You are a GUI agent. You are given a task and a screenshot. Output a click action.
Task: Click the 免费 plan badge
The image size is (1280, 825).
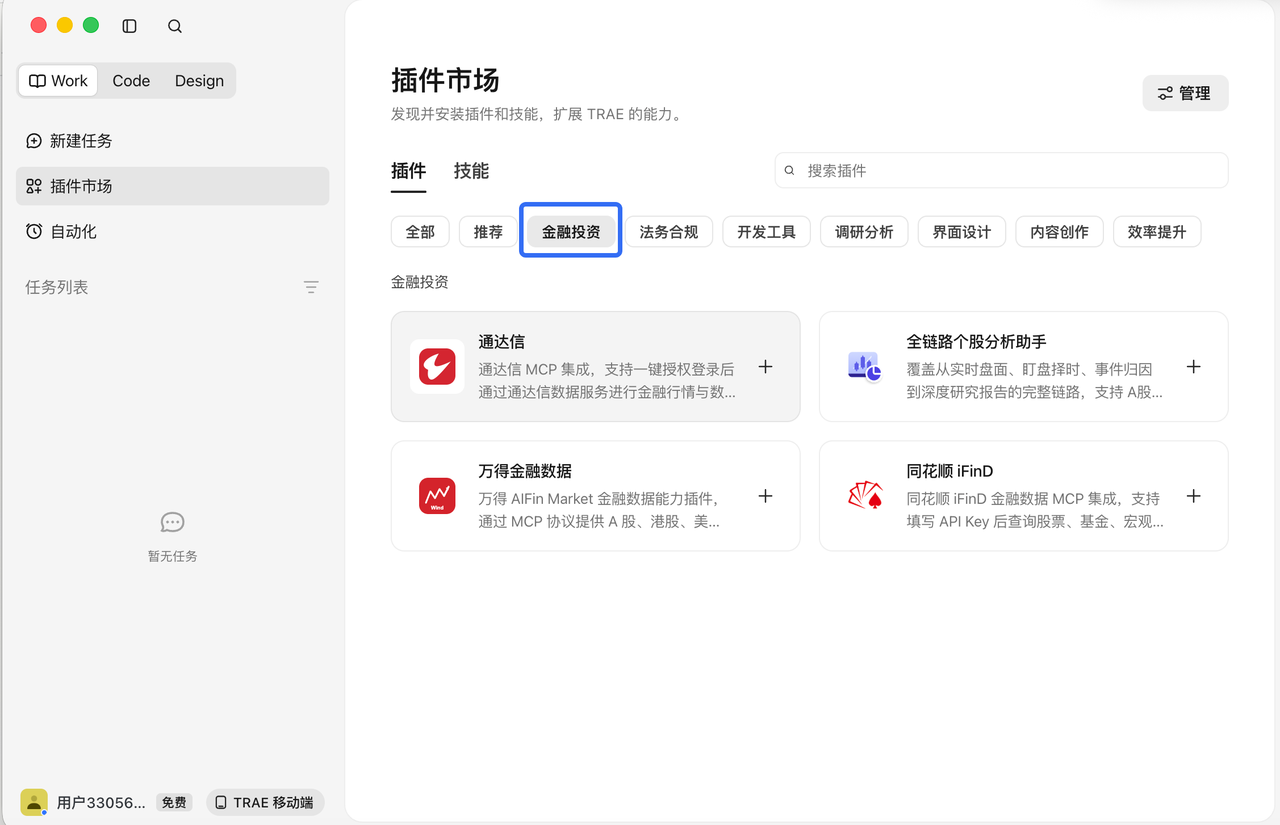coord(174,802)
